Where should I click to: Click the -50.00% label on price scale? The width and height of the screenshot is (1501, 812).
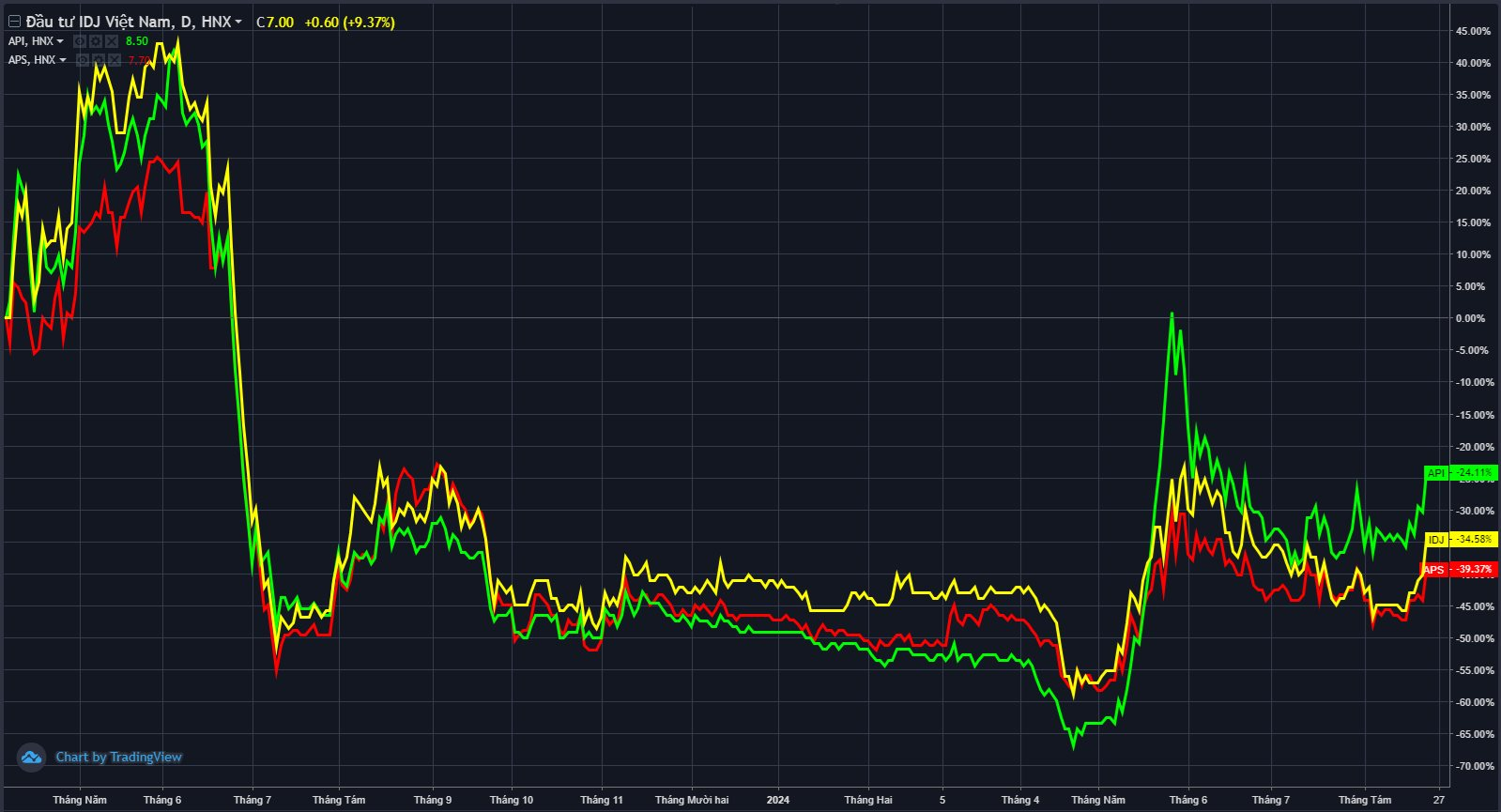click(1473, 638)
